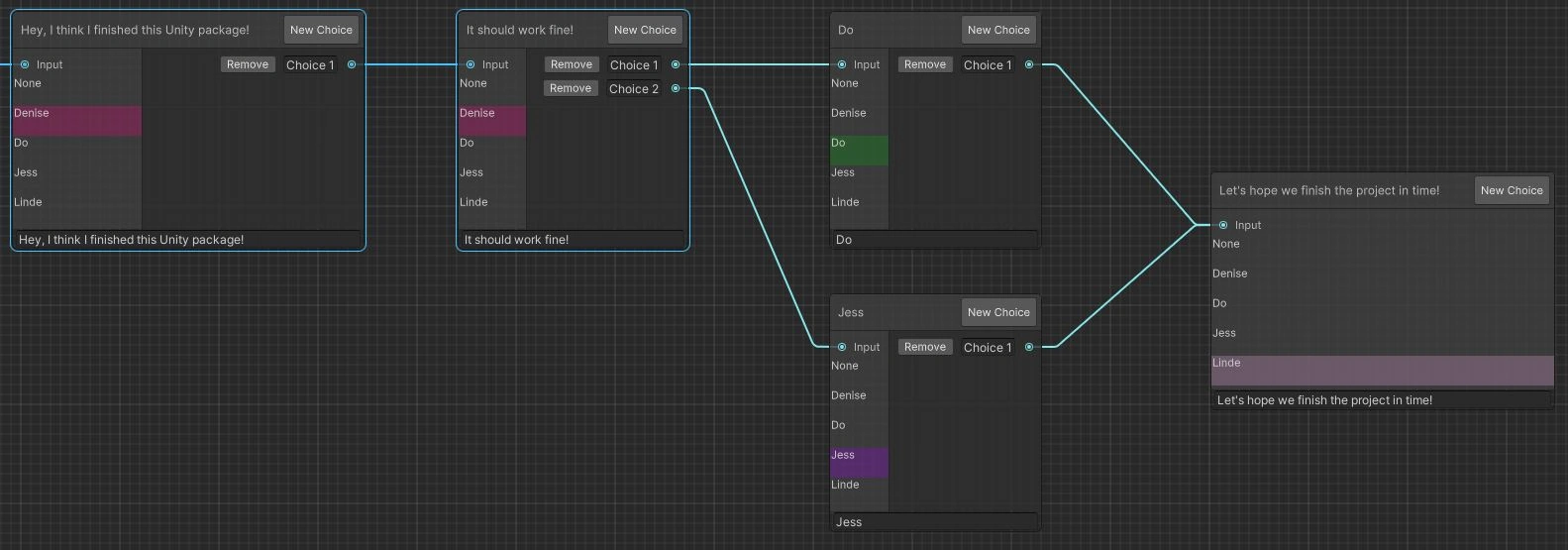
Task: Click dialogue text field of the Jess node
Action: click(x=935, y=522)
